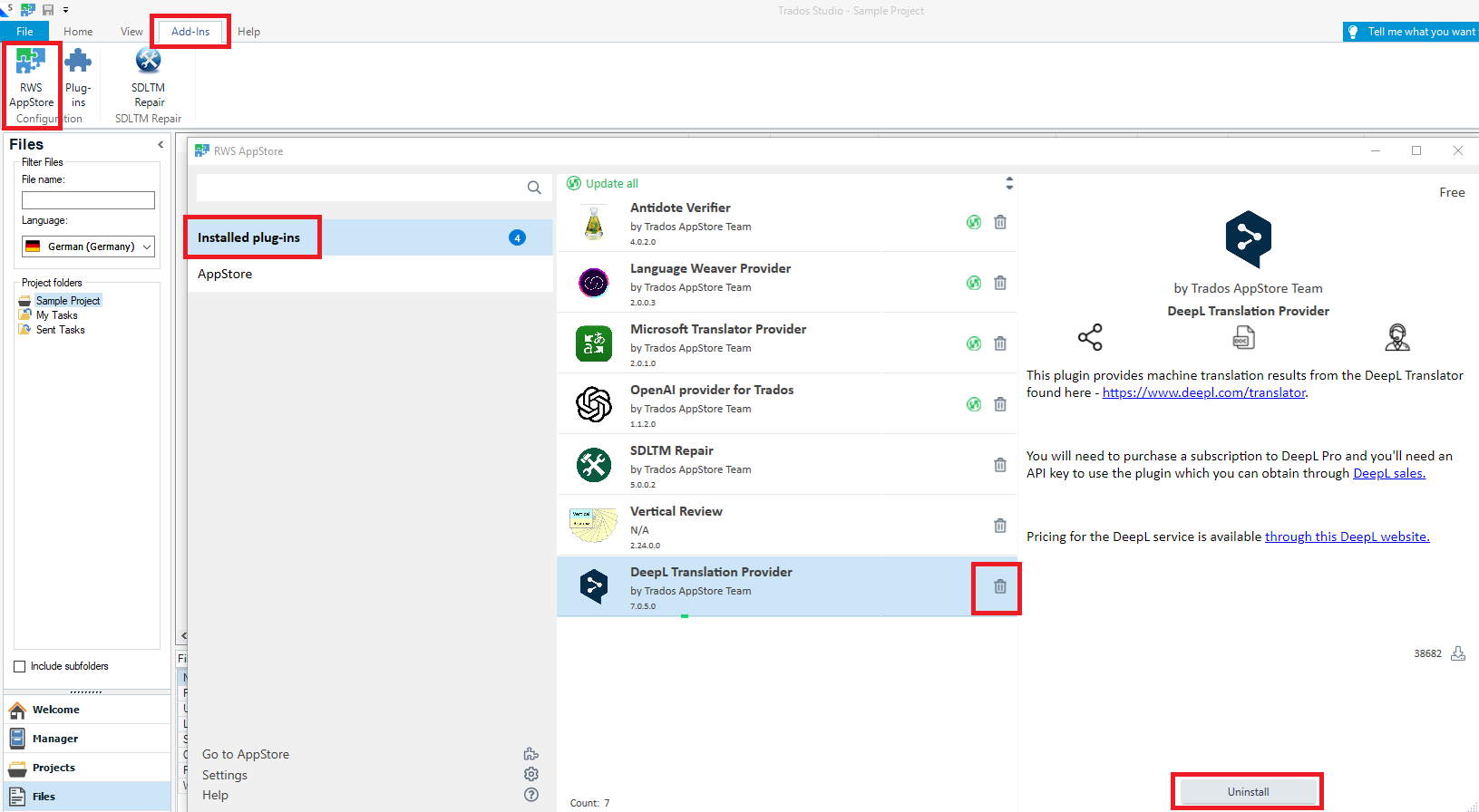Select the Microsoft Translator Provider row
Image resolution: width=1479 pixels, height=812 pixels.
coord(786,343)
